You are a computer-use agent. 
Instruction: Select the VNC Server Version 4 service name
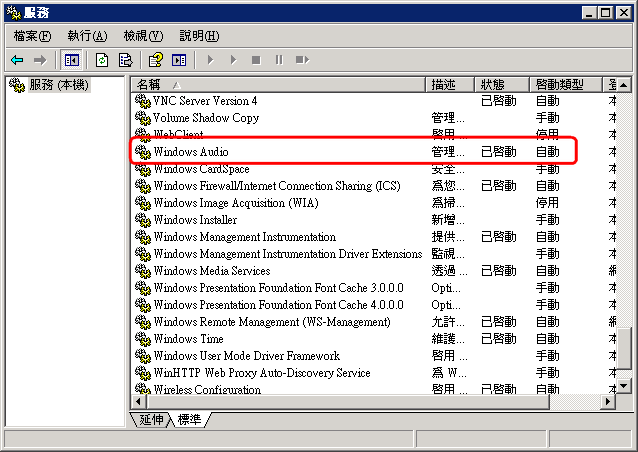(205, 100)
